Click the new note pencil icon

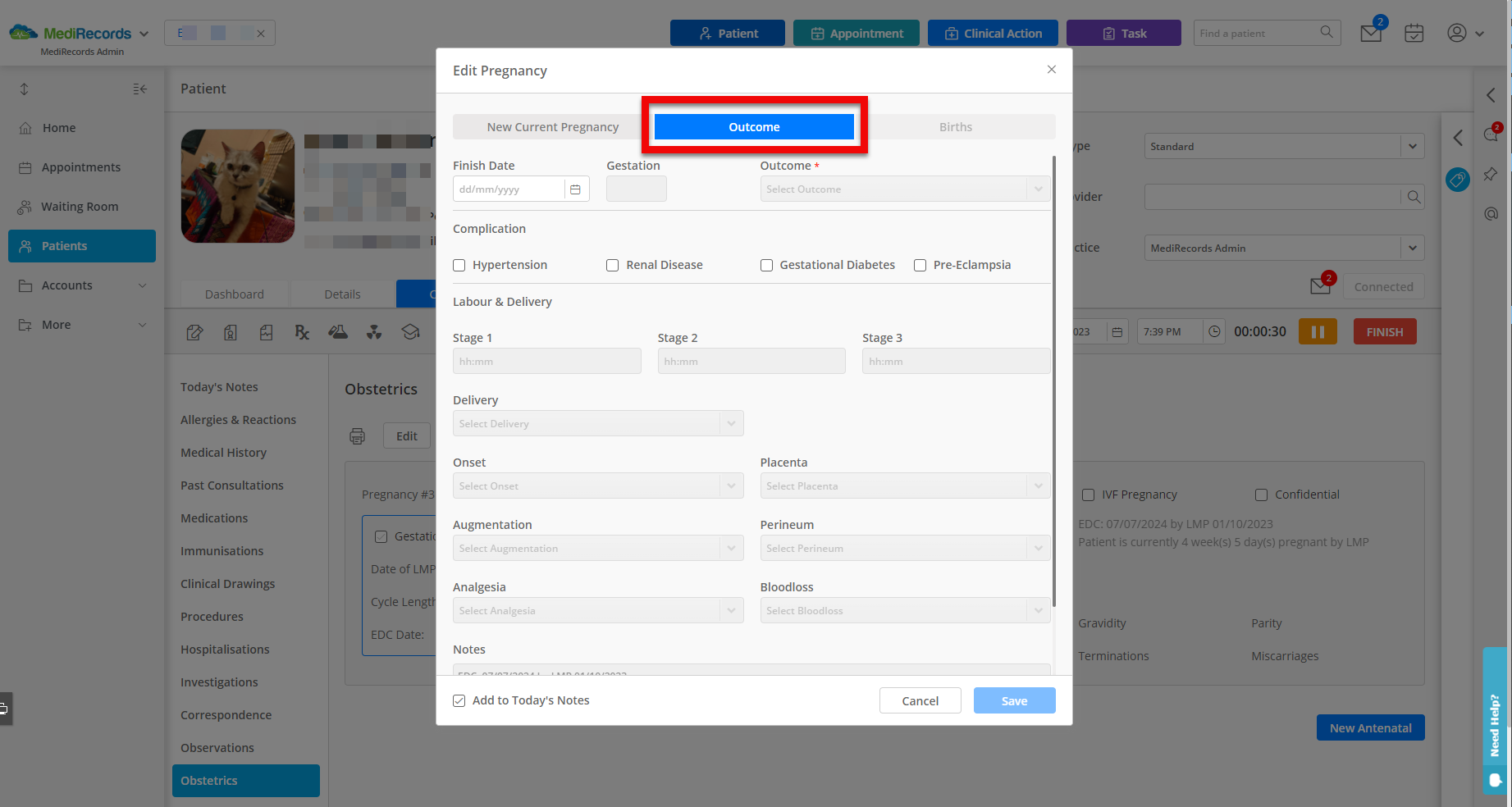(x=194, y=332)
